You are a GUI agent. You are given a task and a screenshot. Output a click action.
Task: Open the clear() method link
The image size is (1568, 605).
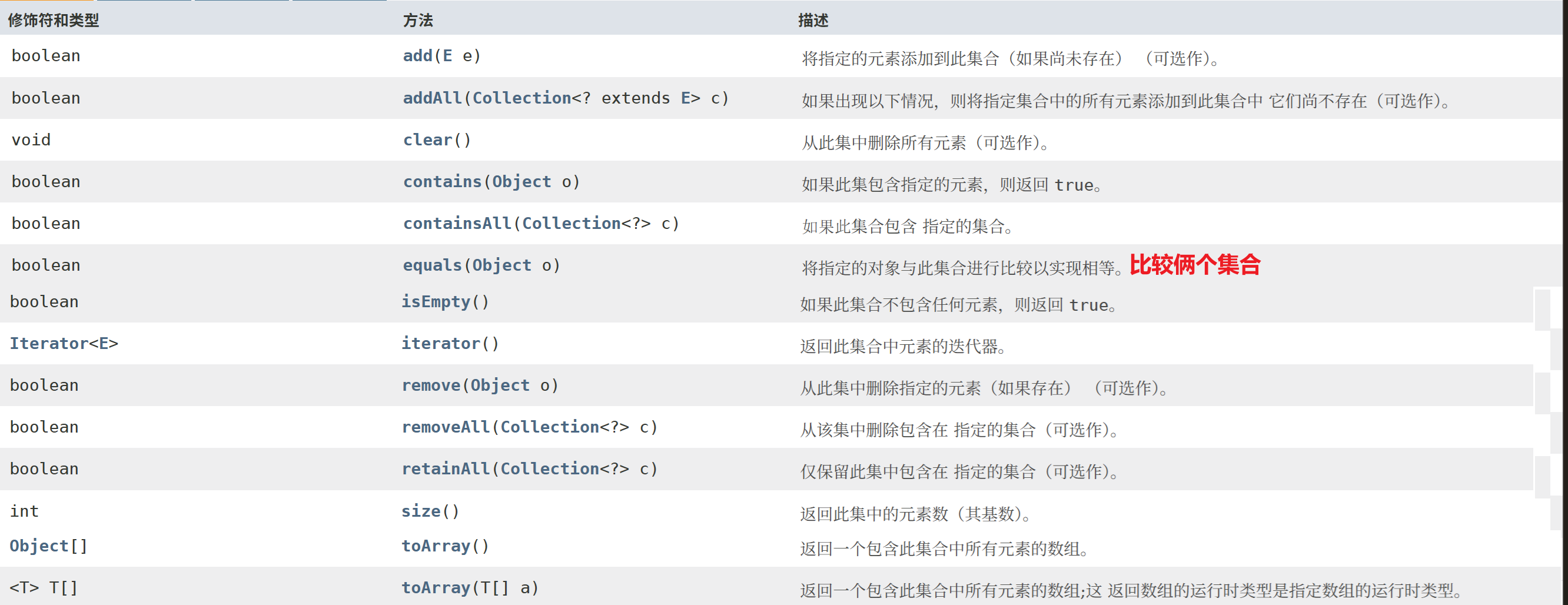427,140
